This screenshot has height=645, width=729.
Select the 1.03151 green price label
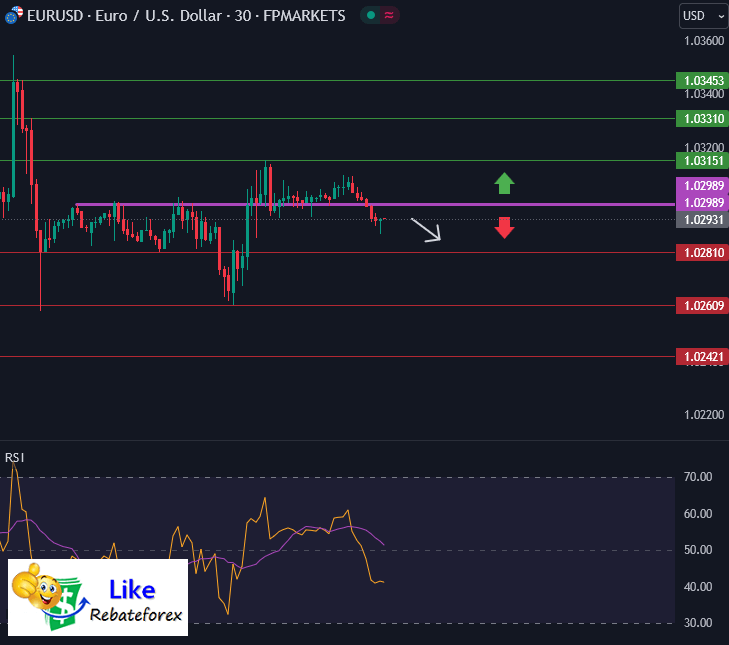point(702,161)
